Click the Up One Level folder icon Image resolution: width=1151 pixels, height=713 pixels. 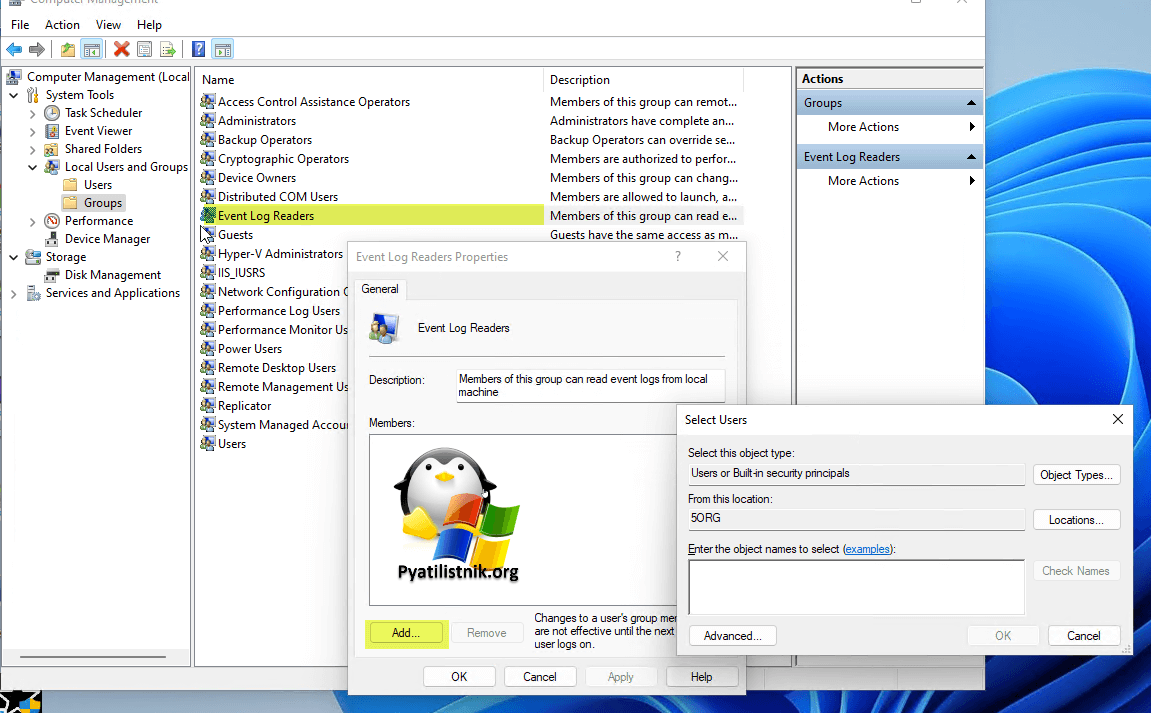[68, 49]
